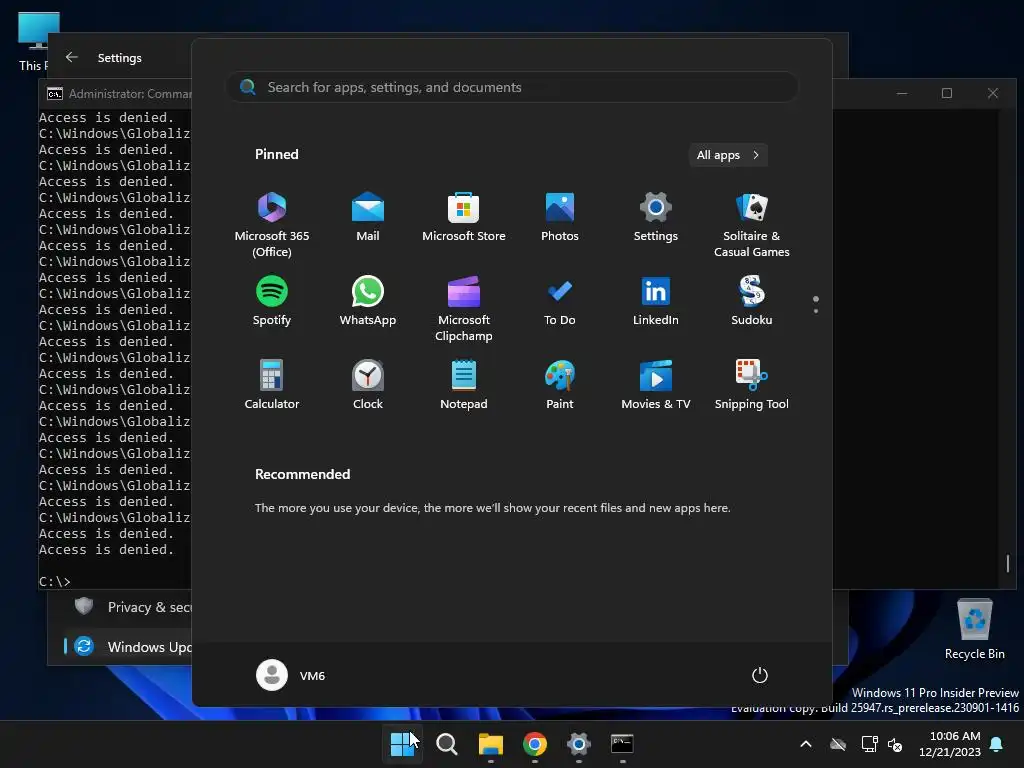Open the network status tray icon

[x=869, y=744]
